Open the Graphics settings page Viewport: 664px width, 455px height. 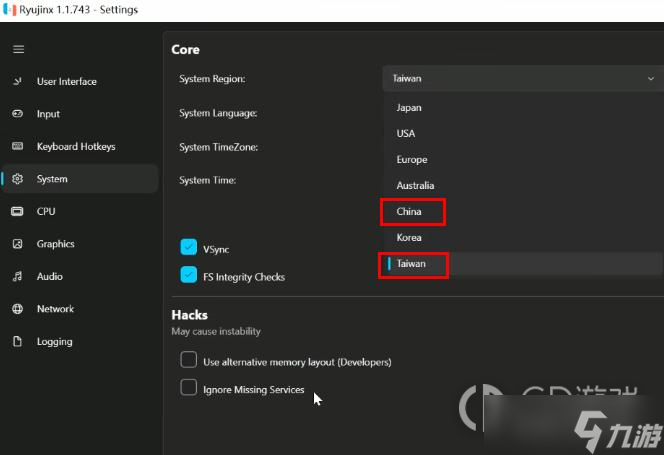[80, 244]
